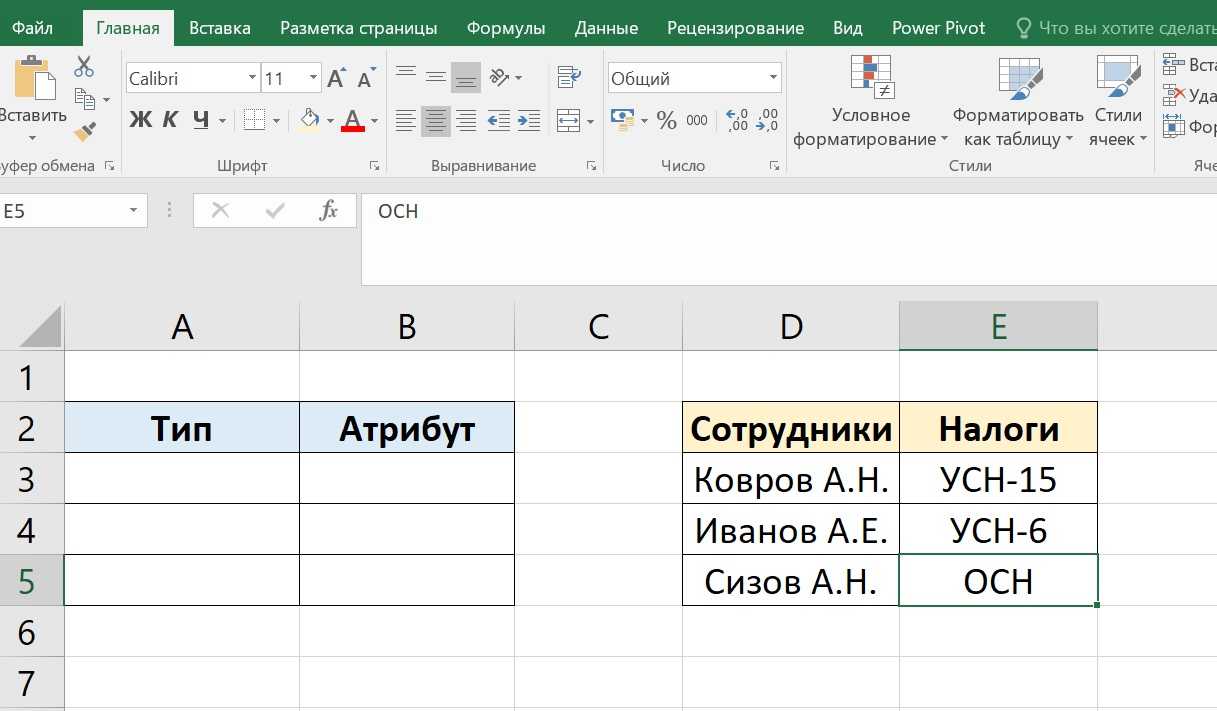Expand the Общий number format dropdown
The height and width of the screenshot is (711, 1217).
[773, 78]
